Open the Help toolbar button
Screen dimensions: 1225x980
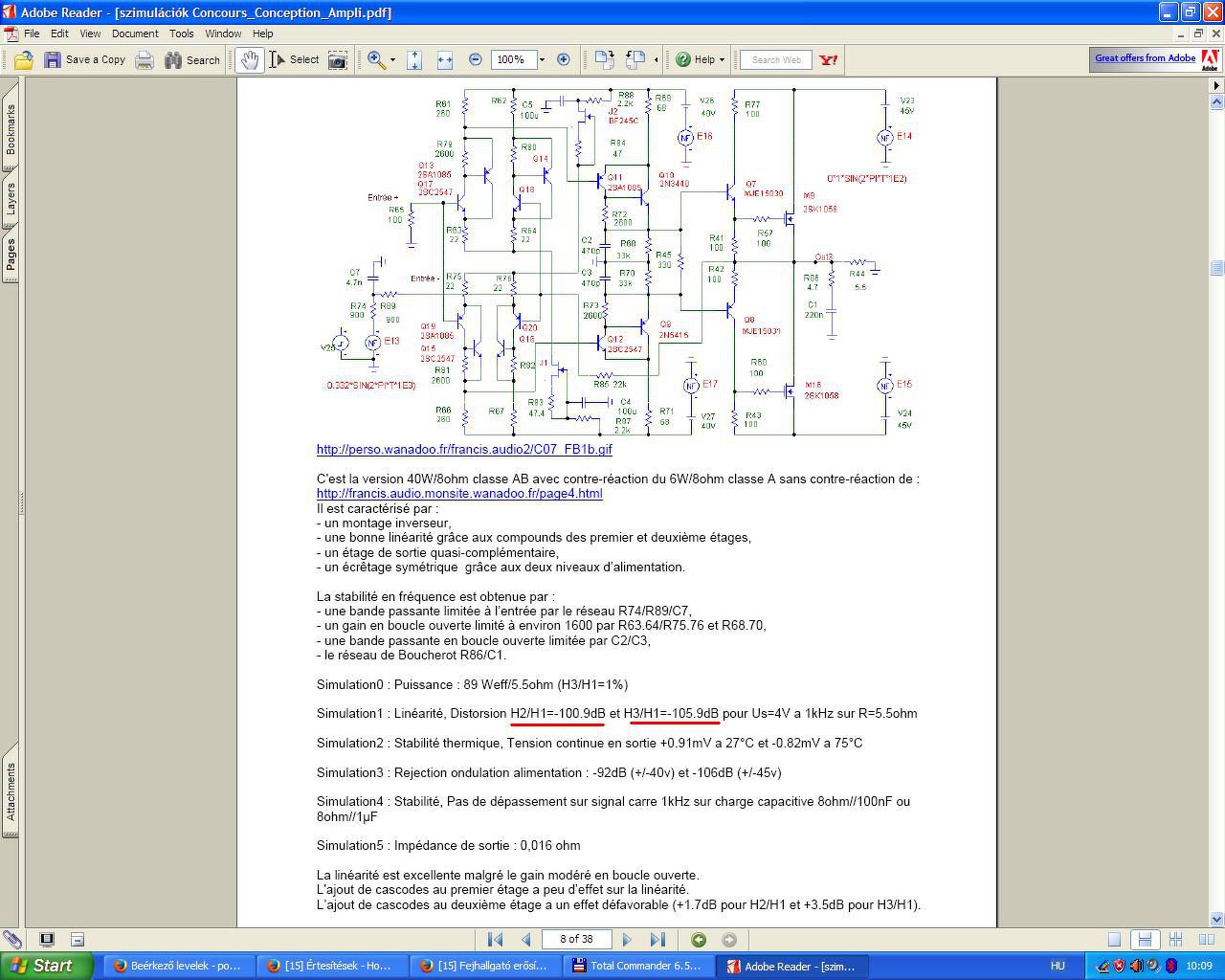pyautogui.click(x=696, y=59)
